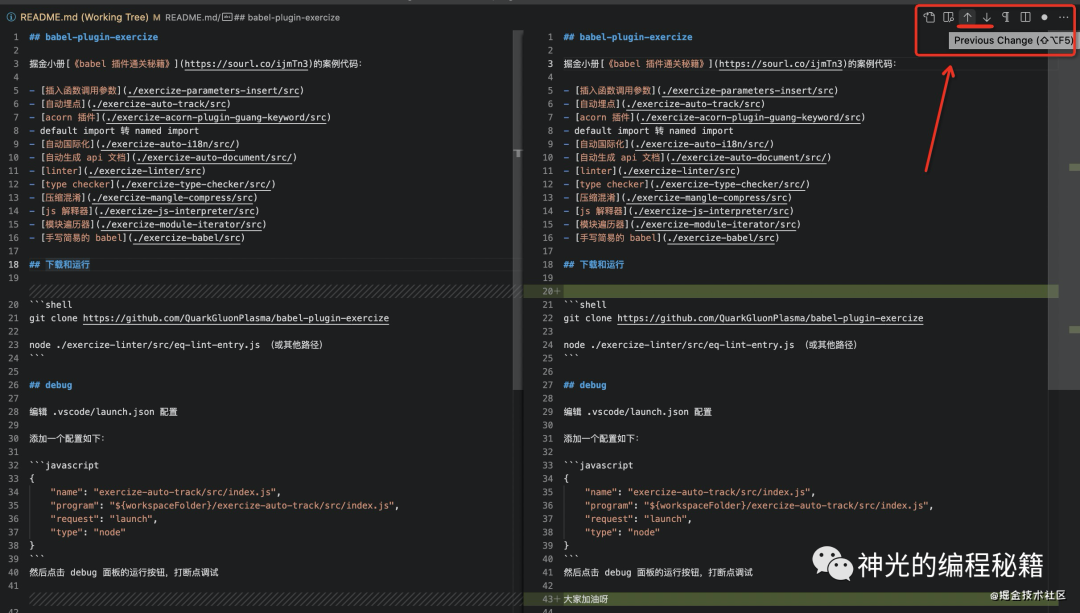Open sourl.co link in left diff pane
This screenshot has height=613, width=1080.
(x=247, y=63)
